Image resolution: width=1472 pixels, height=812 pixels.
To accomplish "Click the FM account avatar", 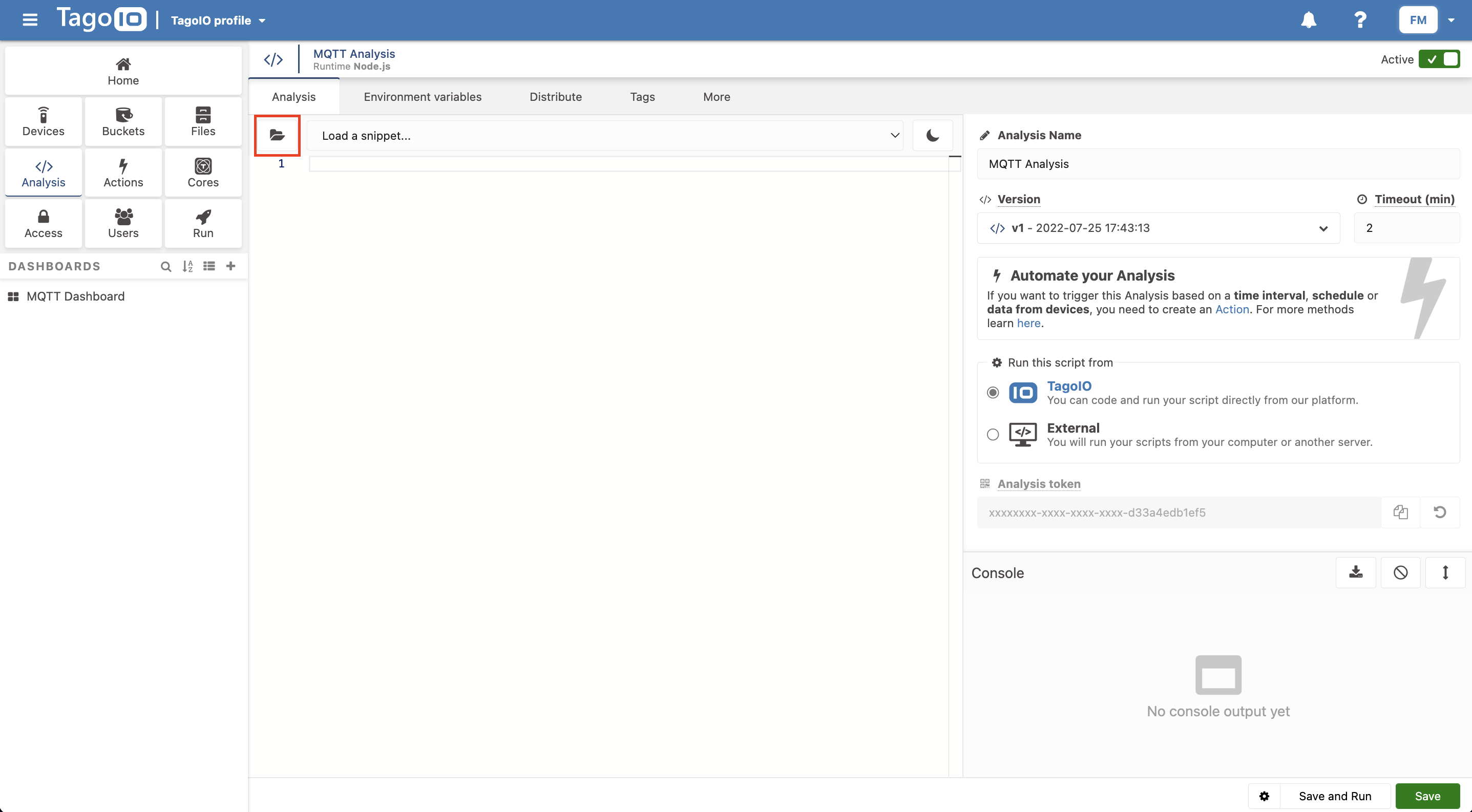I will [1418, 20].
